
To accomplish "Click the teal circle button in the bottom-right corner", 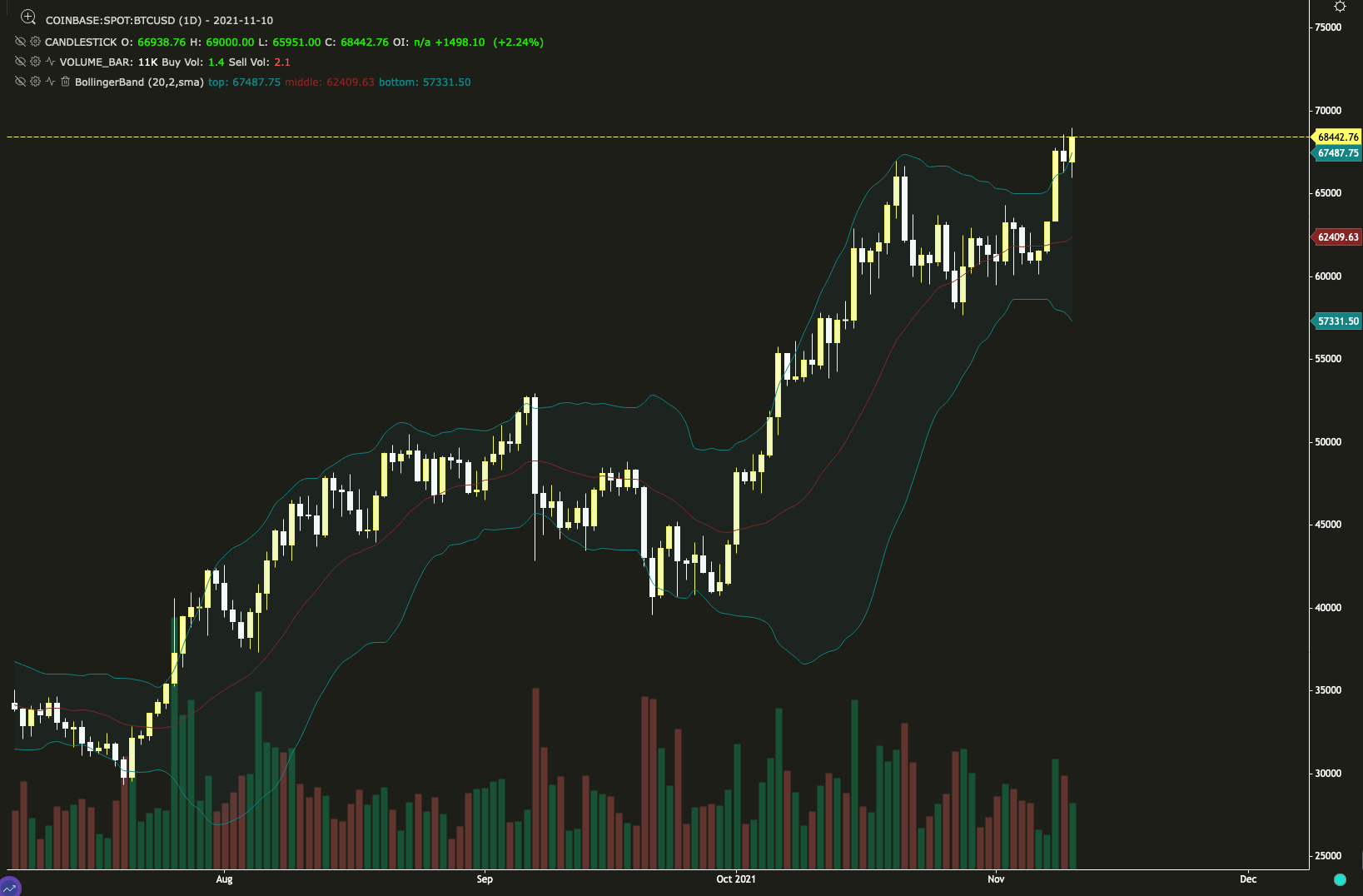I will click(x=1340, y=879).
